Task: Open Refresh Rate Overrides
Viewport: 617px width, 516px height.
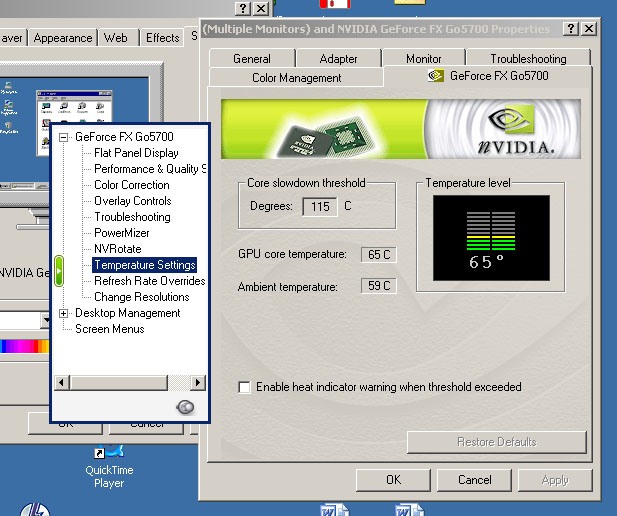Action: click(x=150, y=281)
